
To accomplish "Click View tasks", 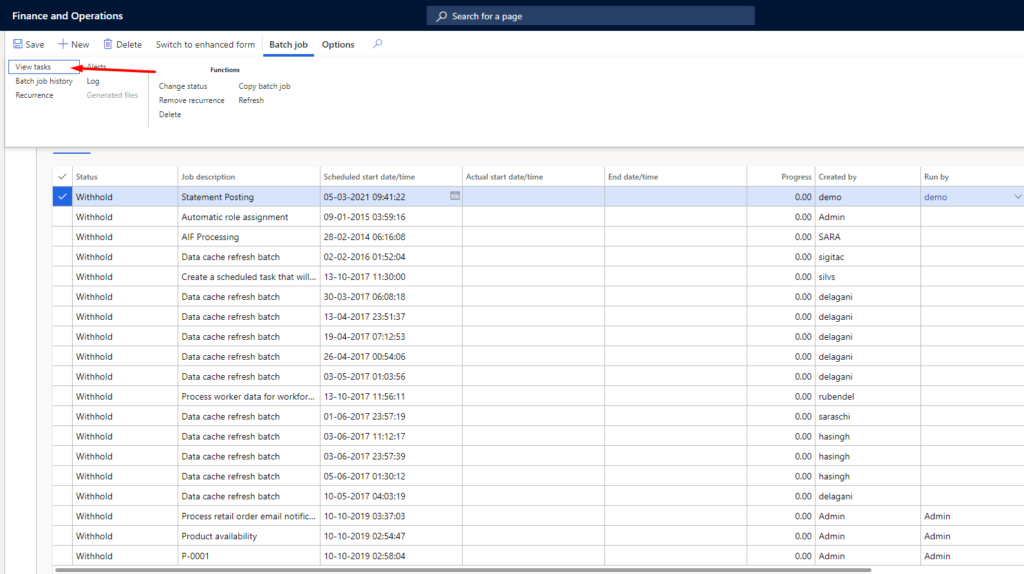I will tap(33, 67).
